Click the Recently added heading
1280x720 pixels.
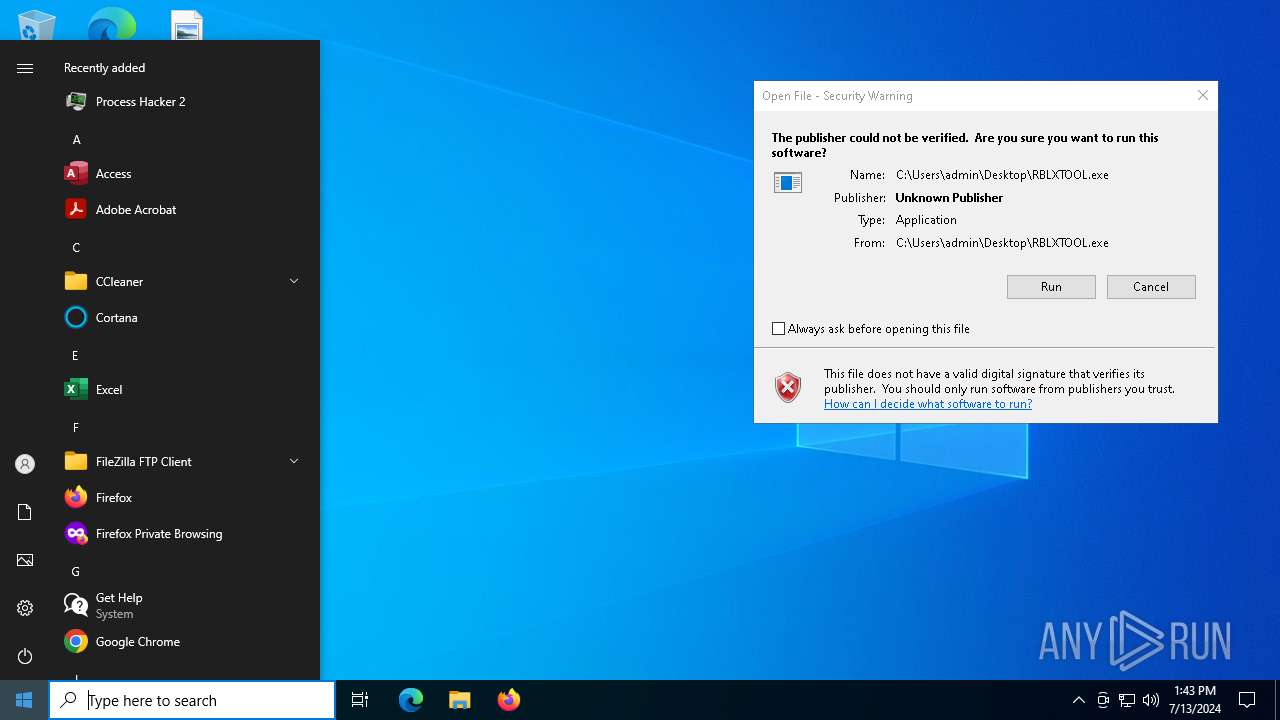point(104,68)
